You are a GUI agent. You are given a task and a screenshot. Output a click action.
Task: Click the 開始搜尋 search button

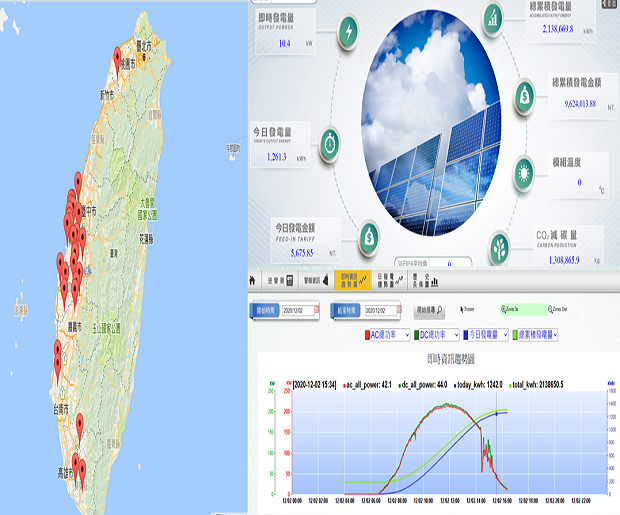coord(432,311)
